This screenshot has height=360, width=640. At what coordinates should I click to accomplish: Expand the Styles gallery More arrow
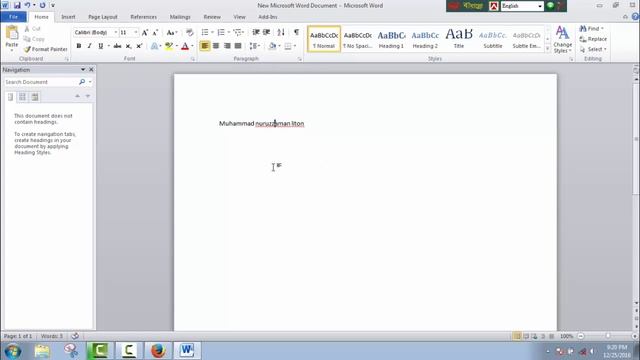click(x=548, y=49)
